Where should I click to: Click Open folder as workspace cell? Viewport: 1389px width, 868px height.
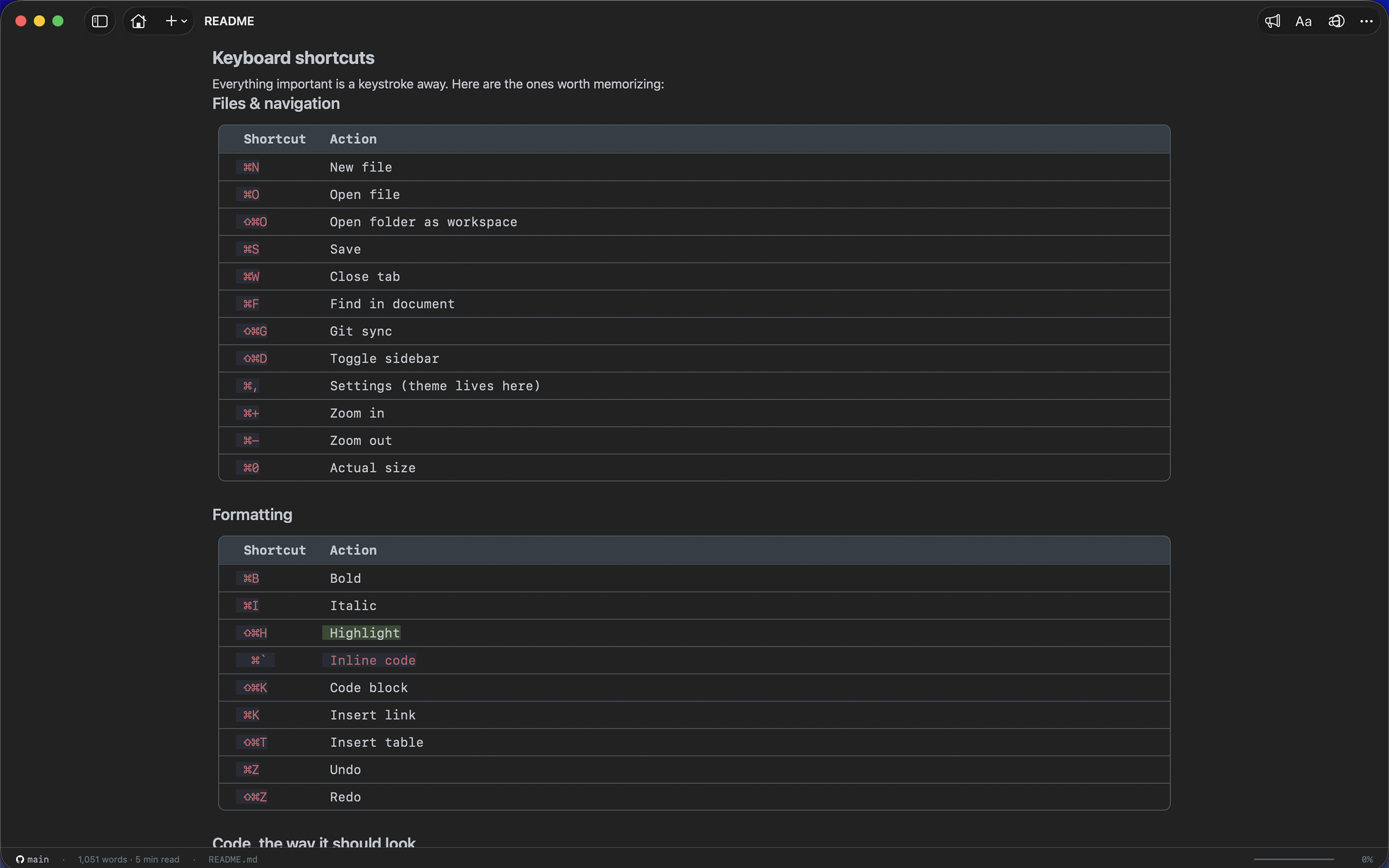423,222
